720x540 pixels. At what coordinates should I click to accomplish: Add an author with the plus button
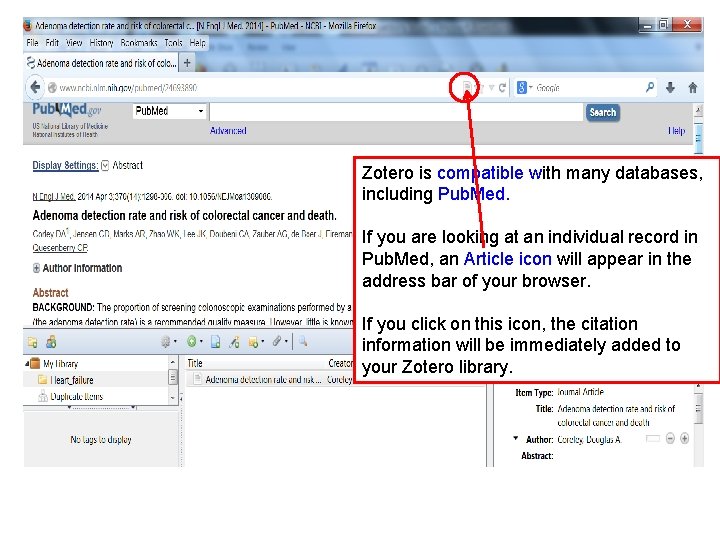[684, 439]
